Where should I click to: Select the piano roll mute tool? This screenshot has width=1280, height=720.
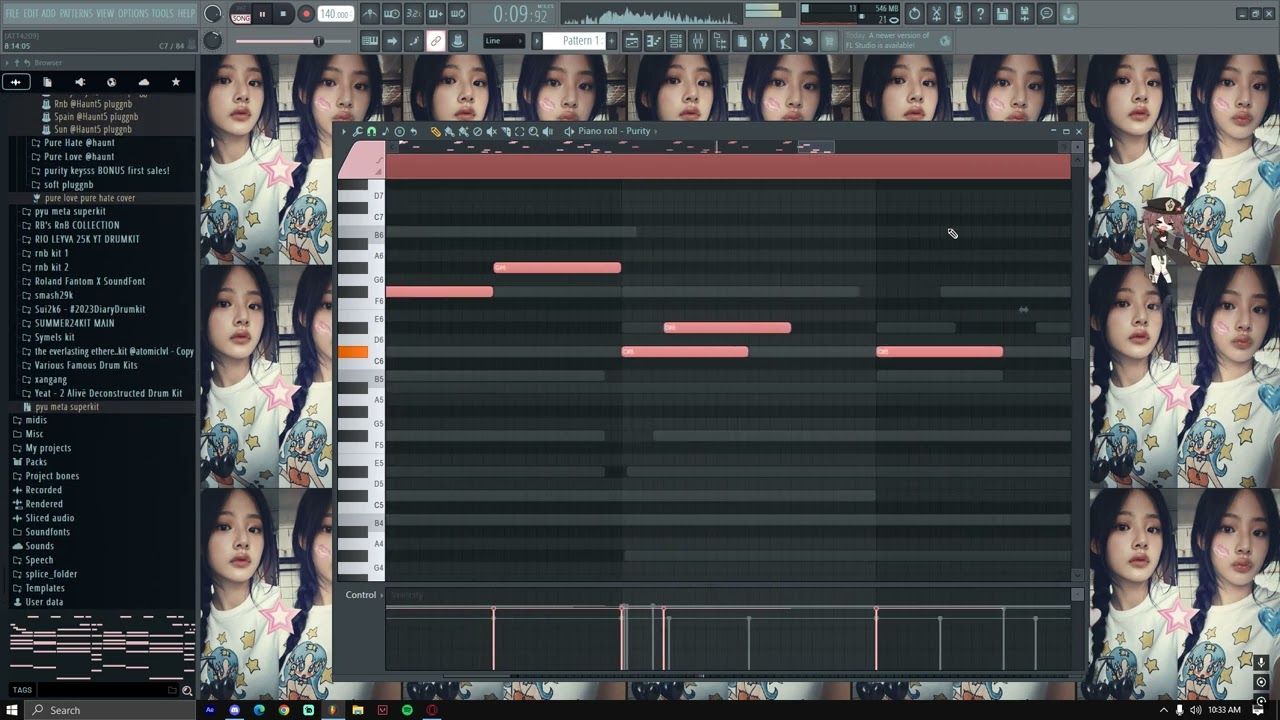click(491, 132)
